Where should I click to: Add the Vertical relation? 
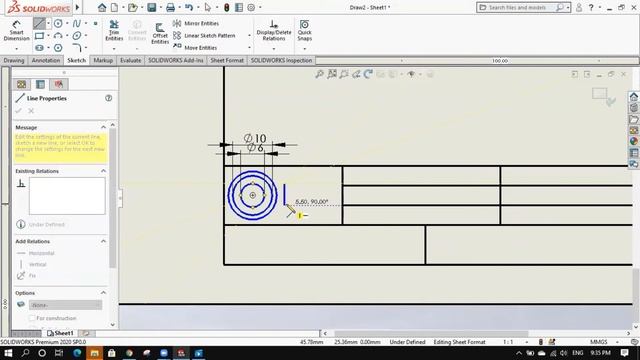coord(33,264)
